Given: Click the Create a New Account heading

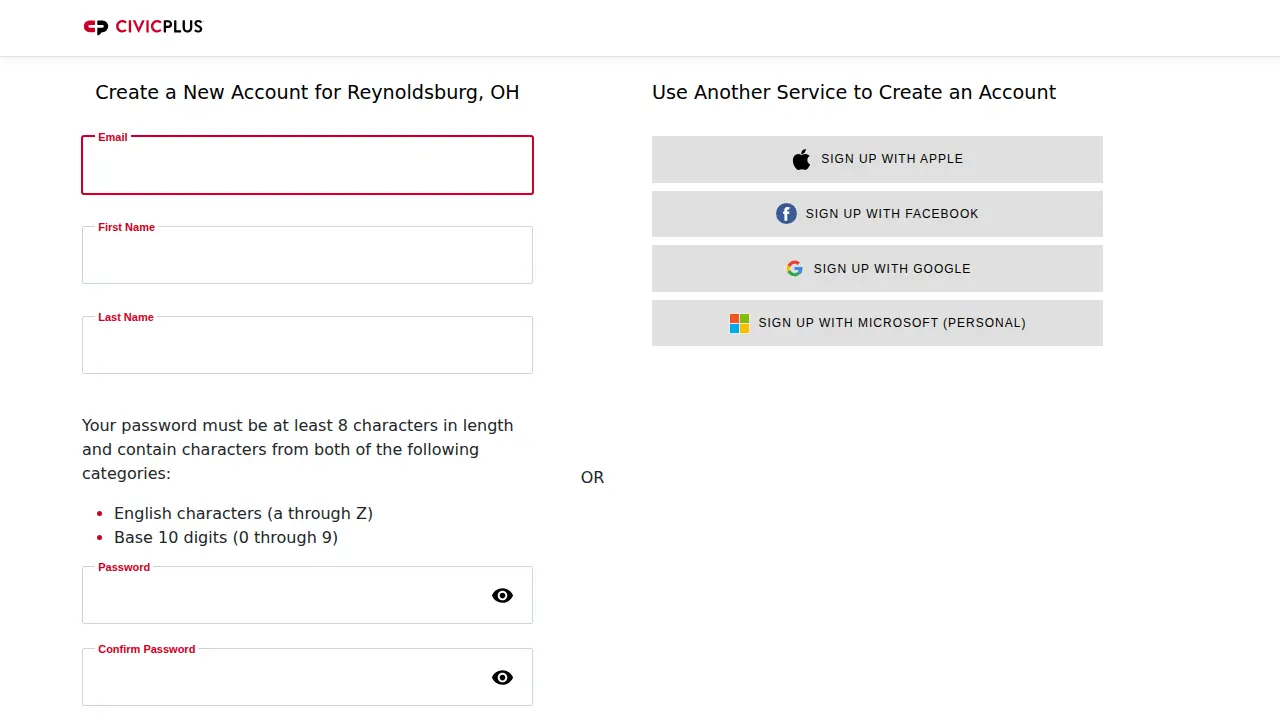Looking at the screenshot, I should click(x=307, y=92).
